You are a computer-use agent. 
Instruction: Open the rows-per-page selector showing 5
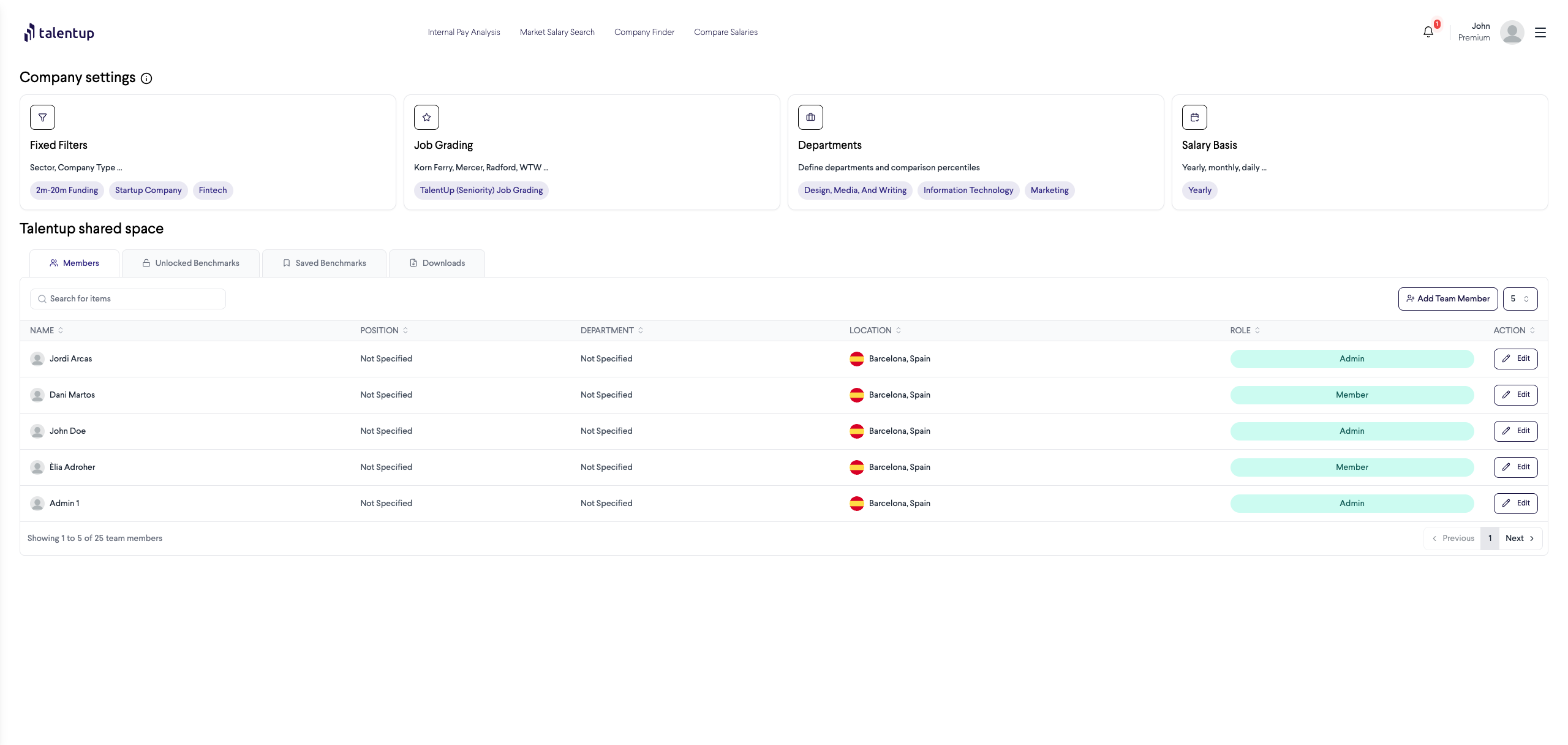(x=1519, y=298)
